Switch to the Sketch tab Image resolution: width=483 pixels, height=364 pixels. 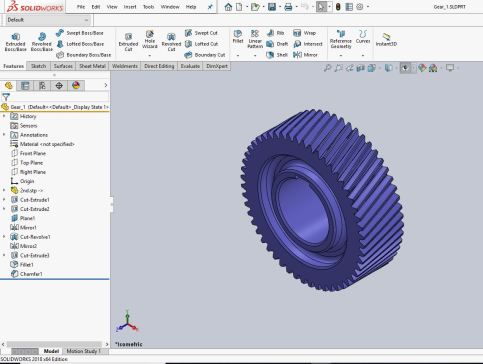tap(38, 66)
